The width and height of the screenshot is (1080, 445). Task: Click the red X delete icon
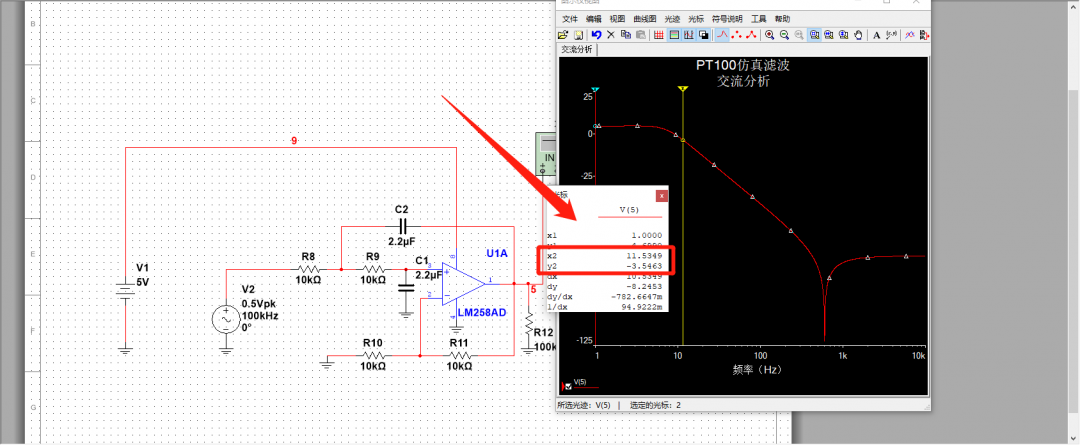click(x=611, y=34)
